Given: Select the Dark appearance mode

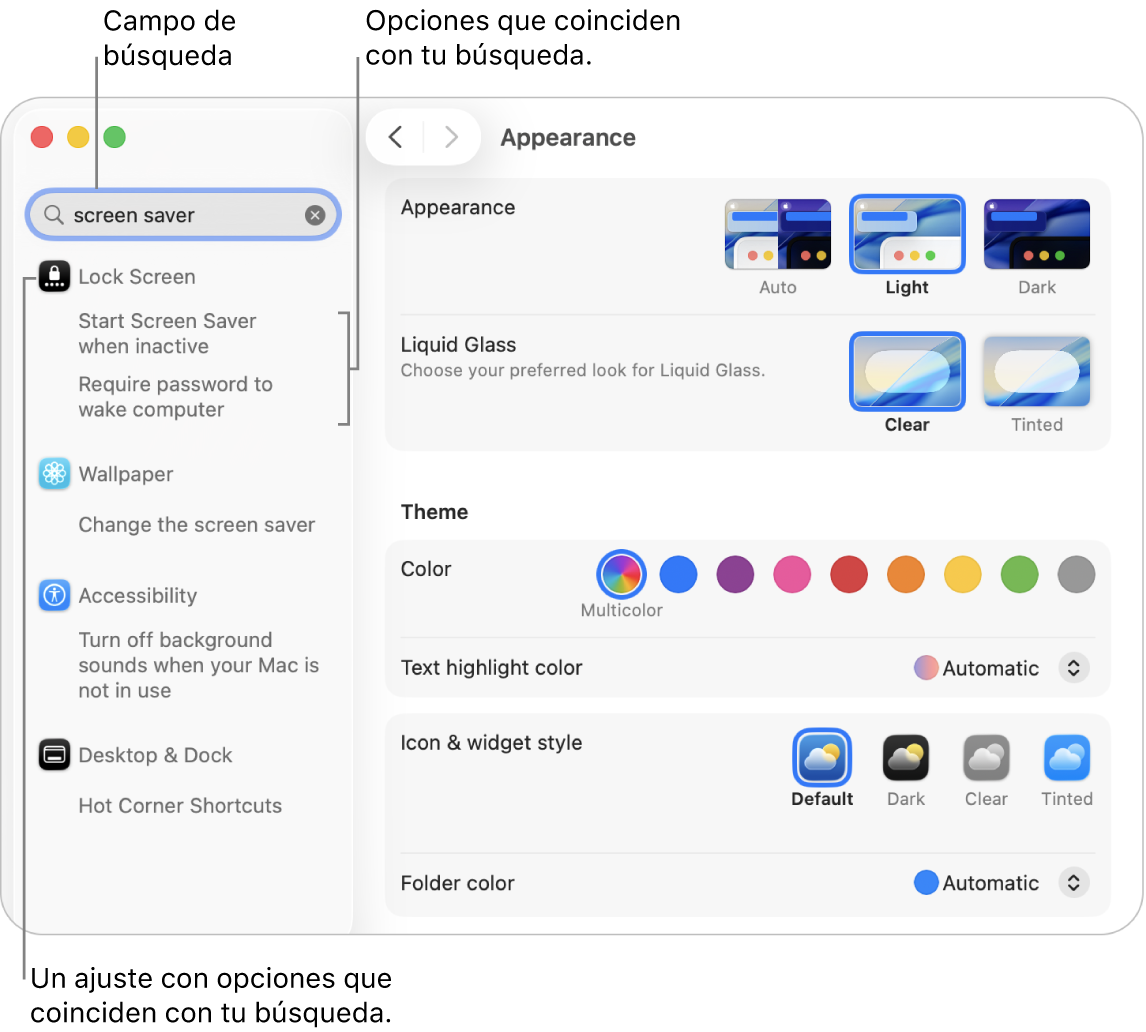Looking at the screenshot, I should click(x=1036, y=235).
